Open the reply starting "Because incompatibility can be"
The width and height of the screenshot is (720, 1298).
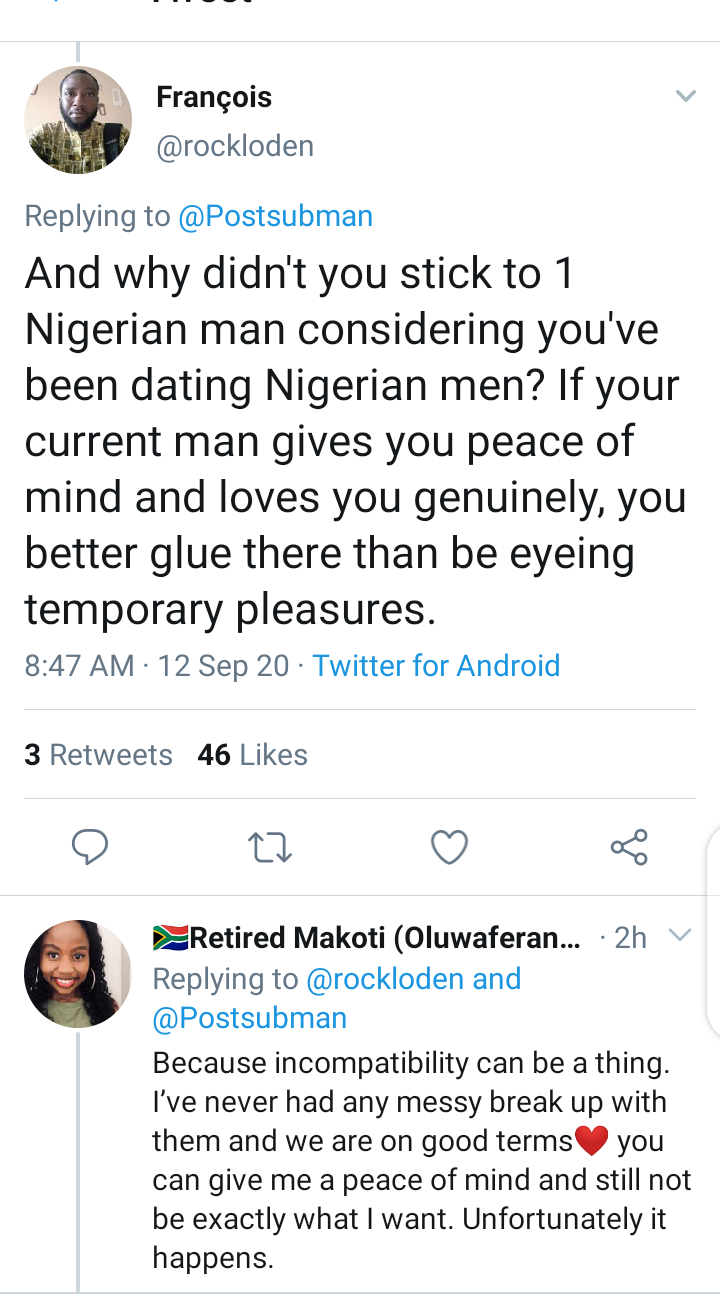[420, 1160]
